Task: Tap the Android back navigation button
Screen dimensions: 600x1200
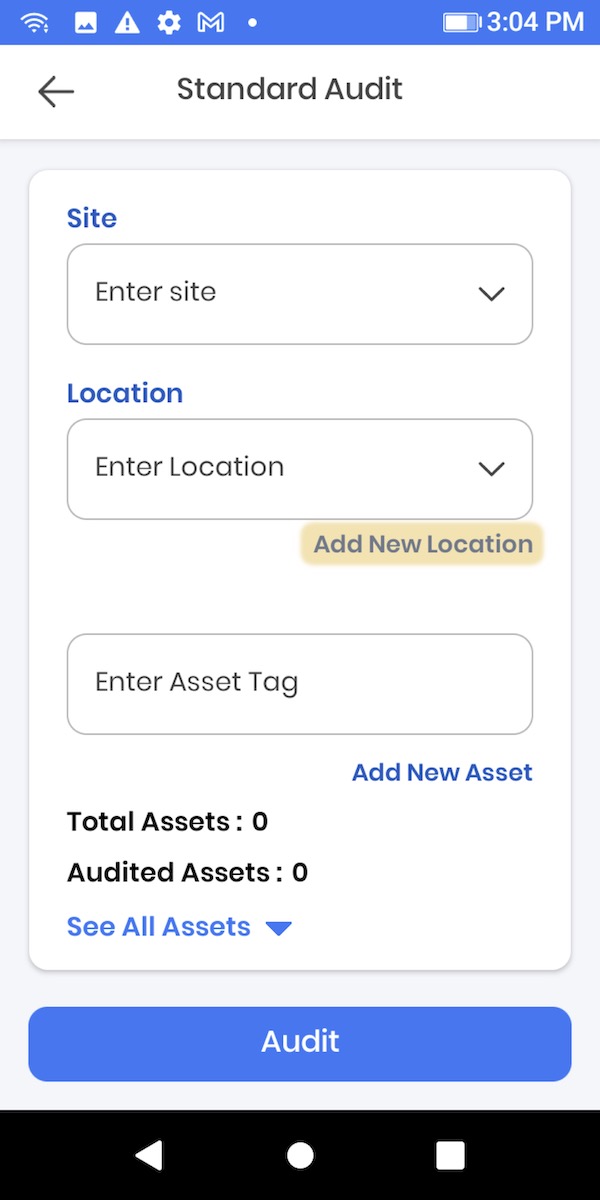Action: click(149, 1156)
